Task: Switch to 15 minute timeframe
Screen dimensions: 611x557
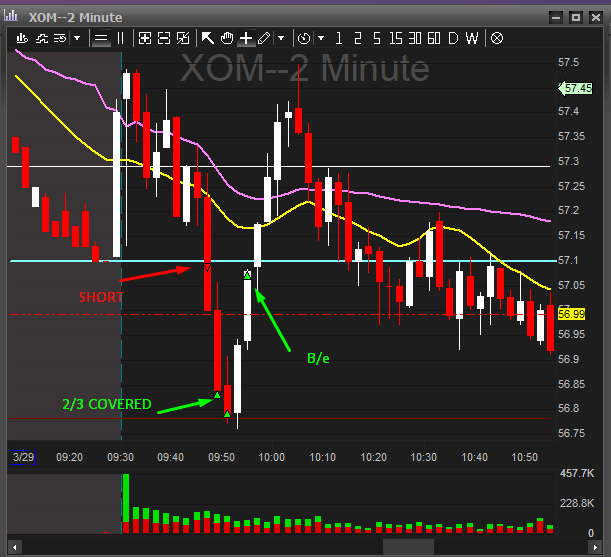Action: 396,38
